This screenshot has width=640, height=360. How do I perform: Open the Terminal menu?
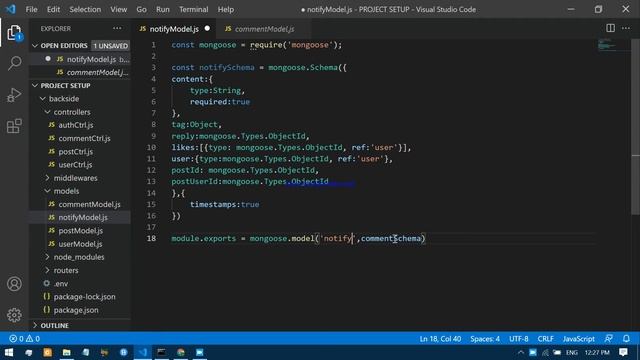click(x=193, y=9)
